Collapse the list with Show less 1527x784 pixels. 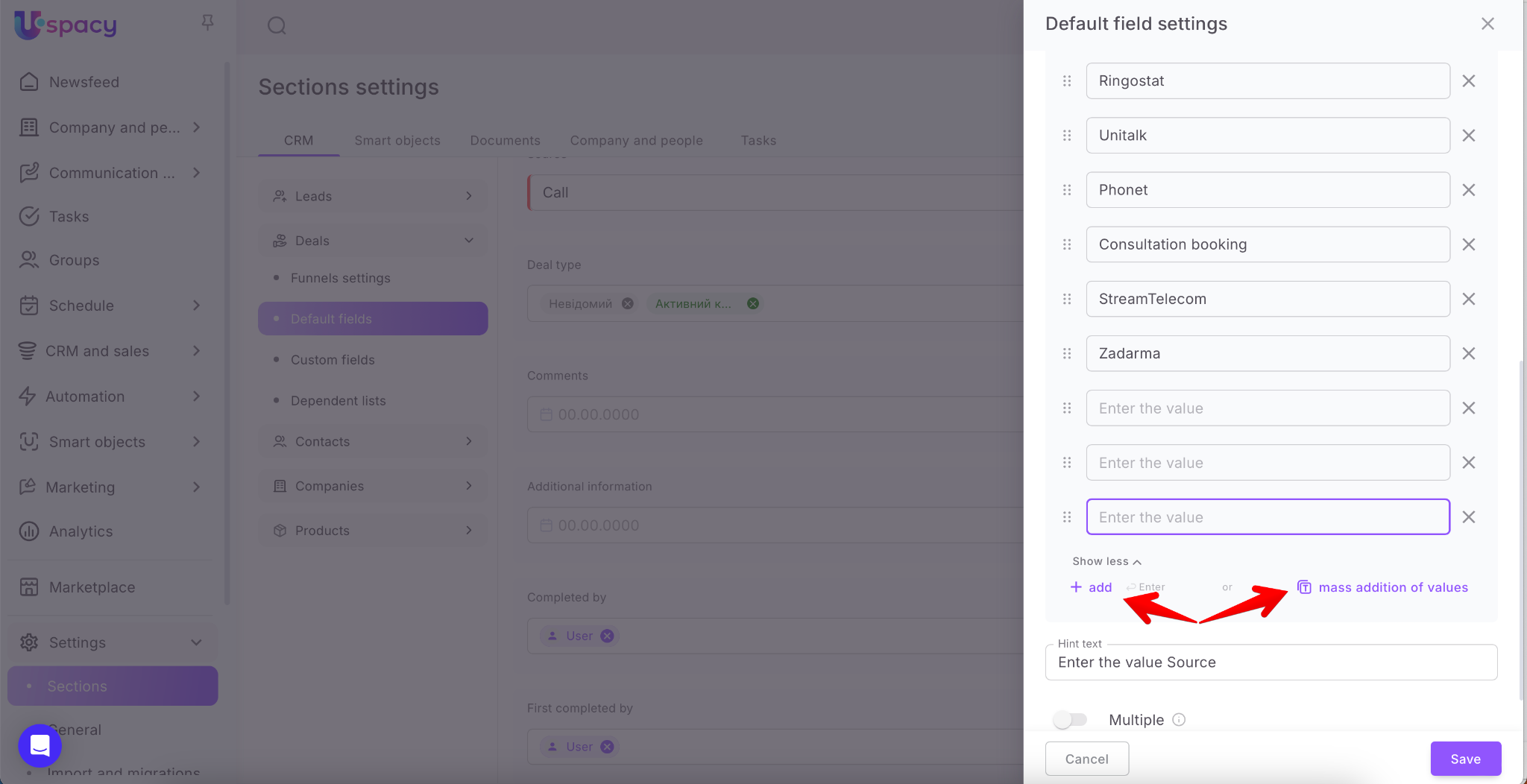click(1106, 561)
